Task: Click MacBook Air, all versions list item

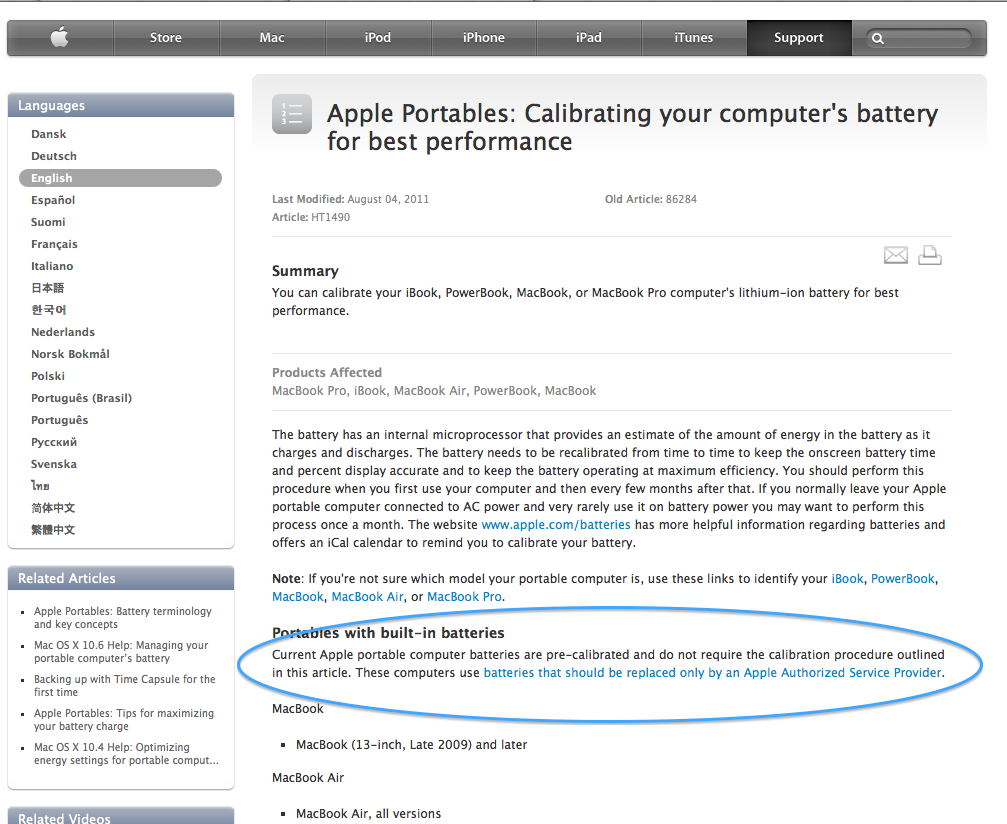Action: click(x=368, y=814)
